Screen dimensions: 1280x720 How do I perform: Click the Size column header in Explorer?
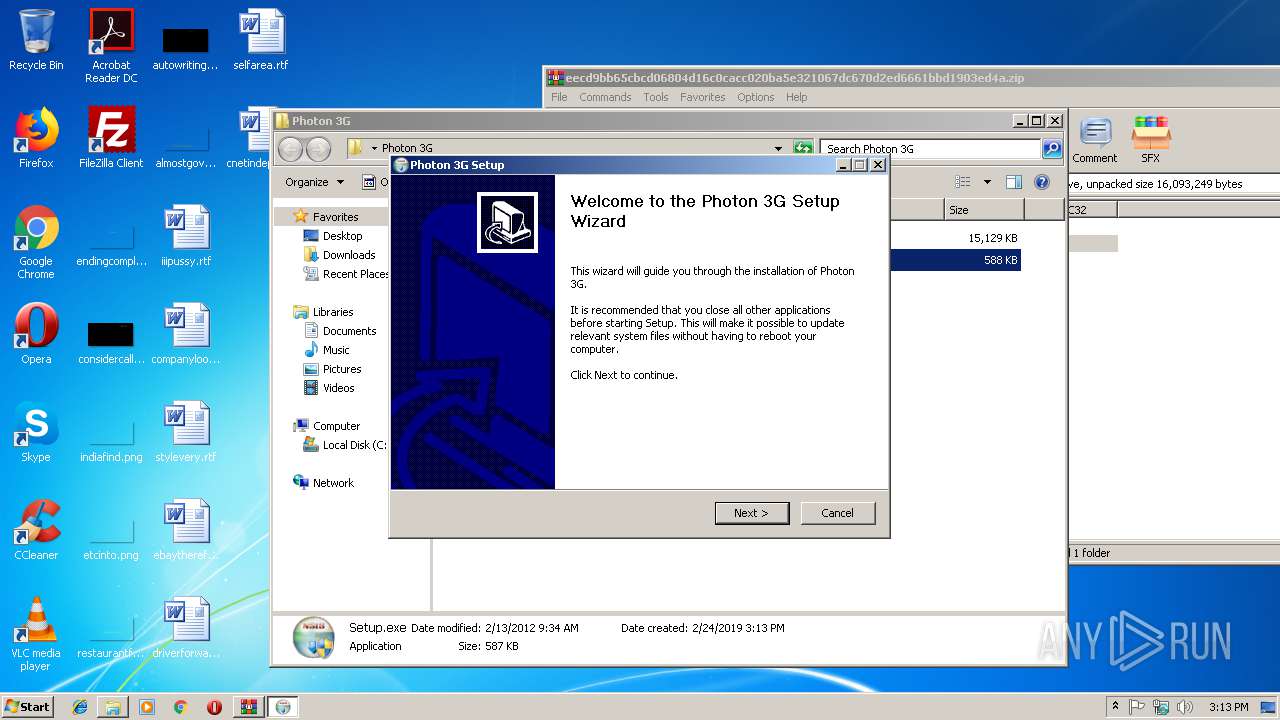[984, 210]
